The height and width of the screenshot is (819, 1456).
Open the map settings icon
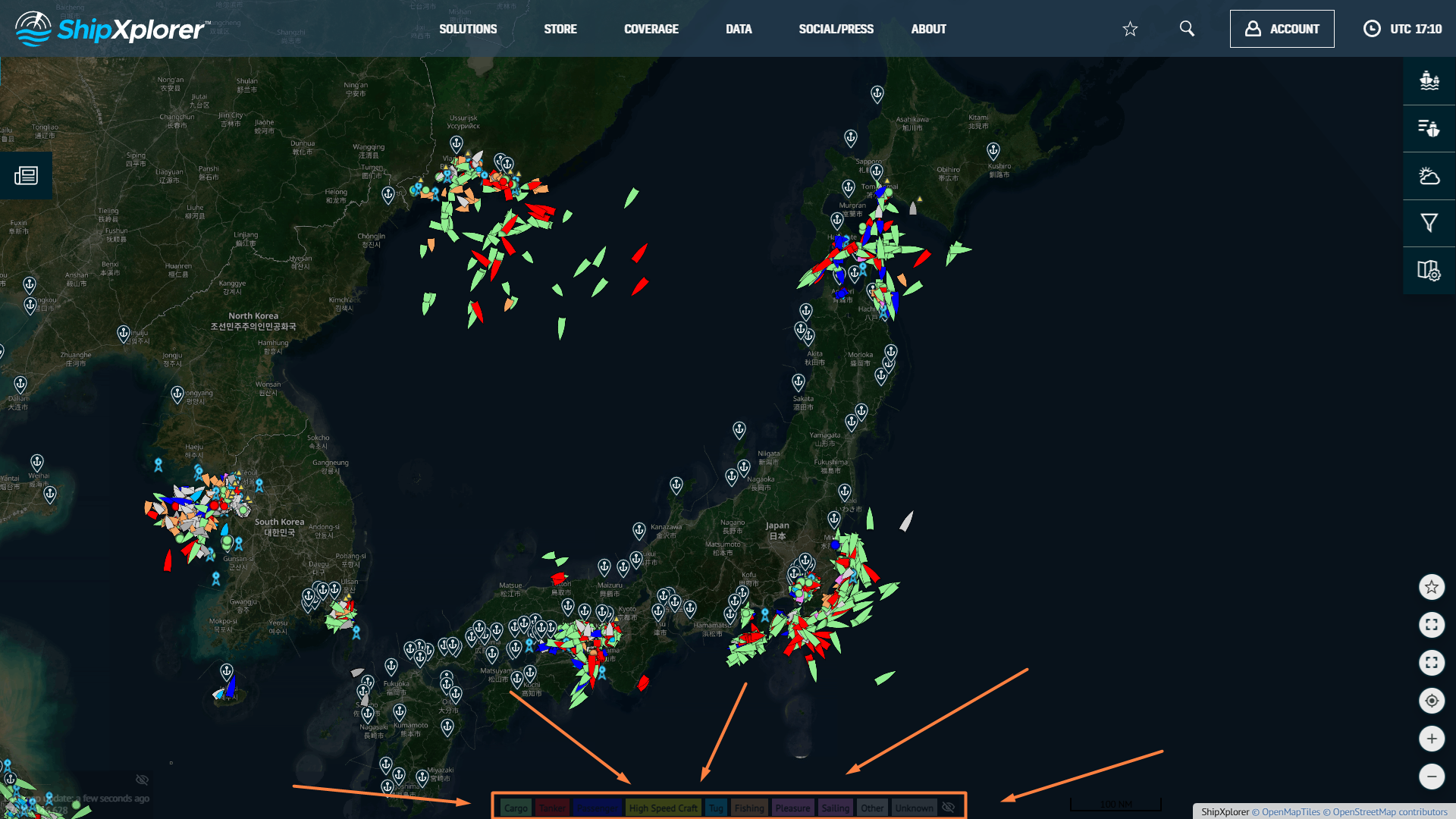[1429, 271]
